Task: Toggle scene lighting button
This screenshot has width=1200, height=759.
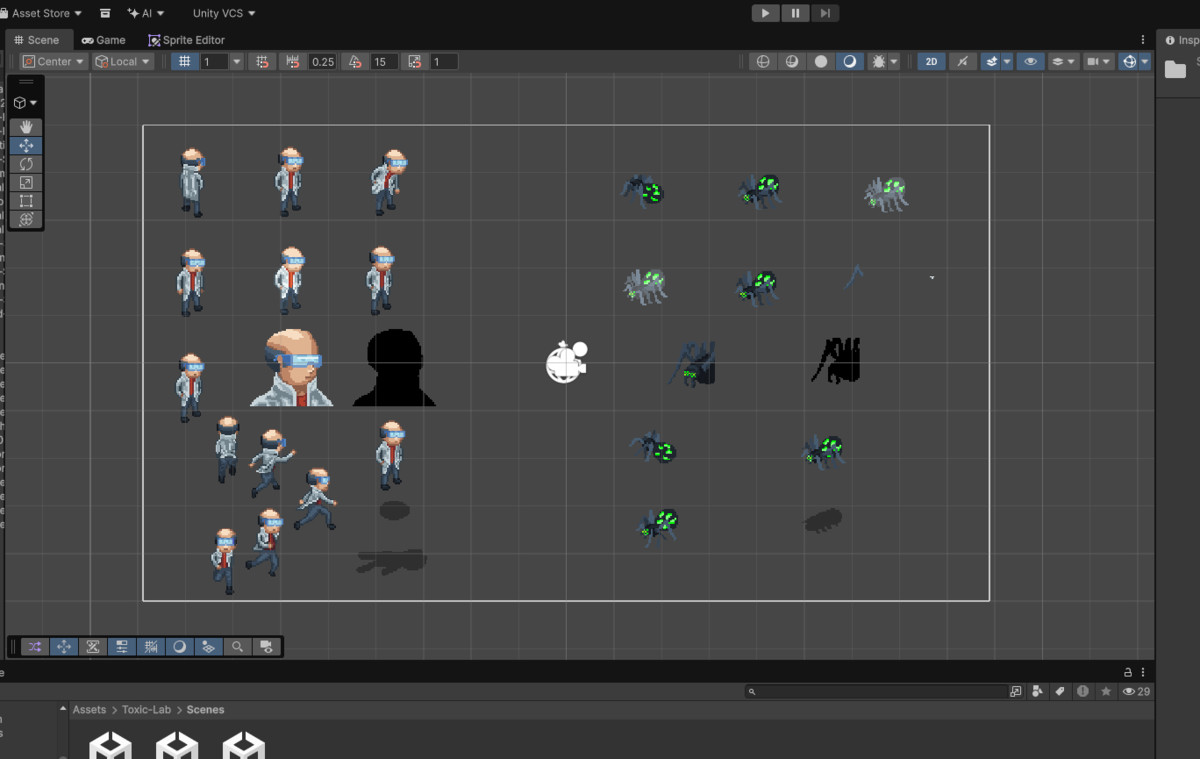Action: [962, 61]
